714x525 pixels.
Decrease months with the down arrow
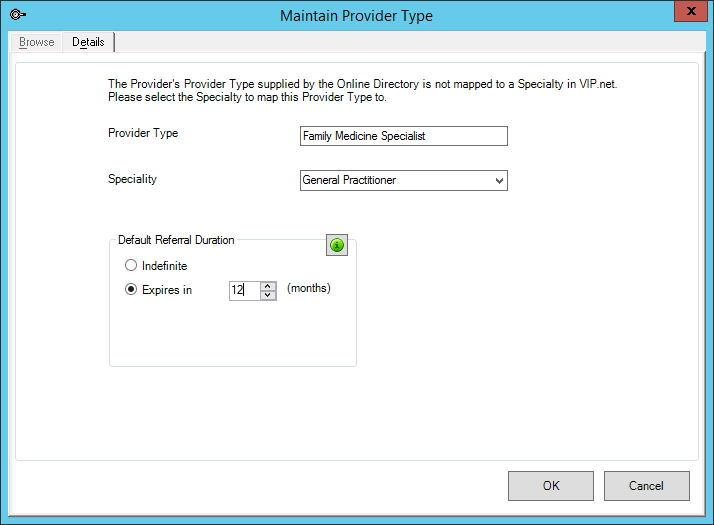[268, 295]
